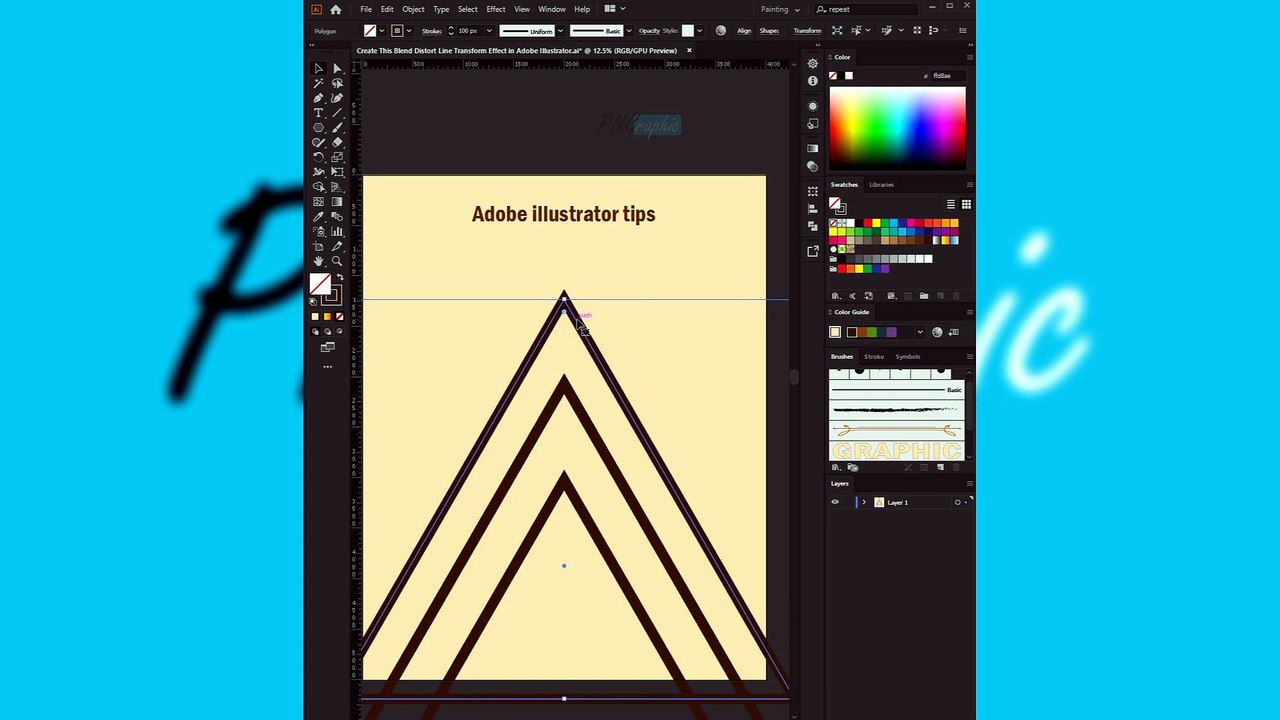Image resolution: width=1280 pixels, height=720 pixels.
Task: Click Align in control bar
Action: 744,31
